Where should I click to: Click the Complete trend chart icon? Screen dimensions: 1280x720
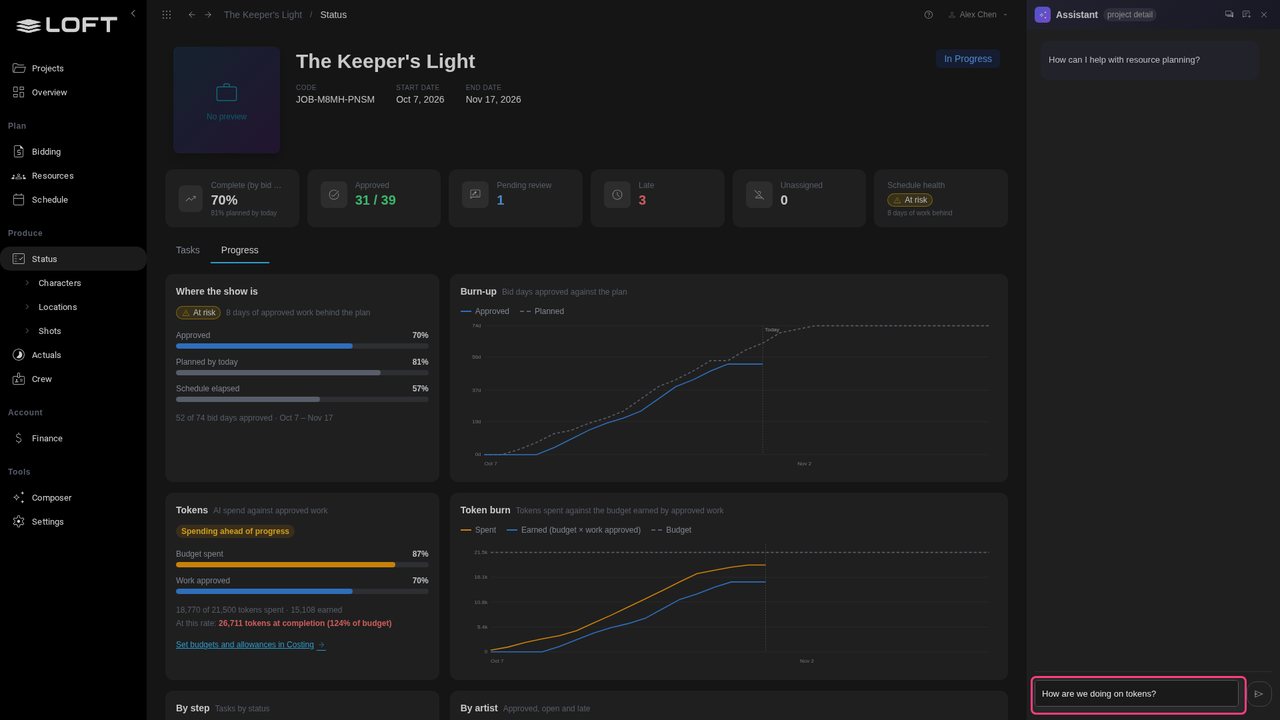coord(191,198)
